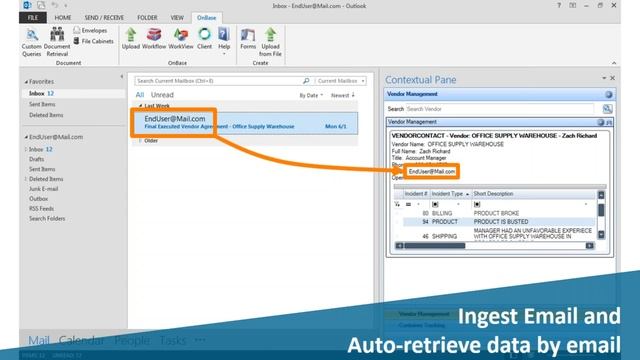
Task: Switch to the HOME tab
Action: [x=63, y=18]
